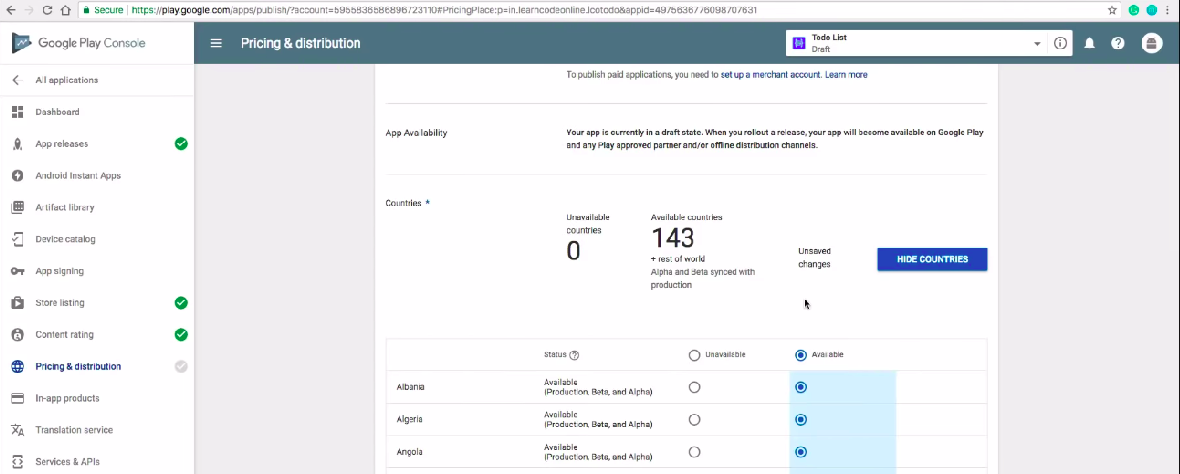
Task: Bookmark this page with the star icon
Action: click(1112, 10)
